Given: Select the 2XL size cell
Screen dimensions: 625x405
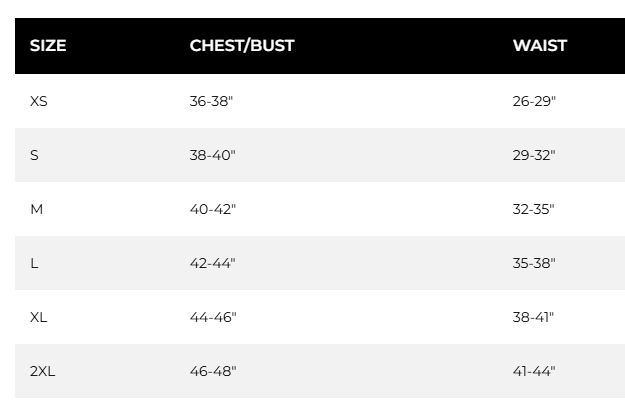Looking at the screenshot, I should (43, 371).
